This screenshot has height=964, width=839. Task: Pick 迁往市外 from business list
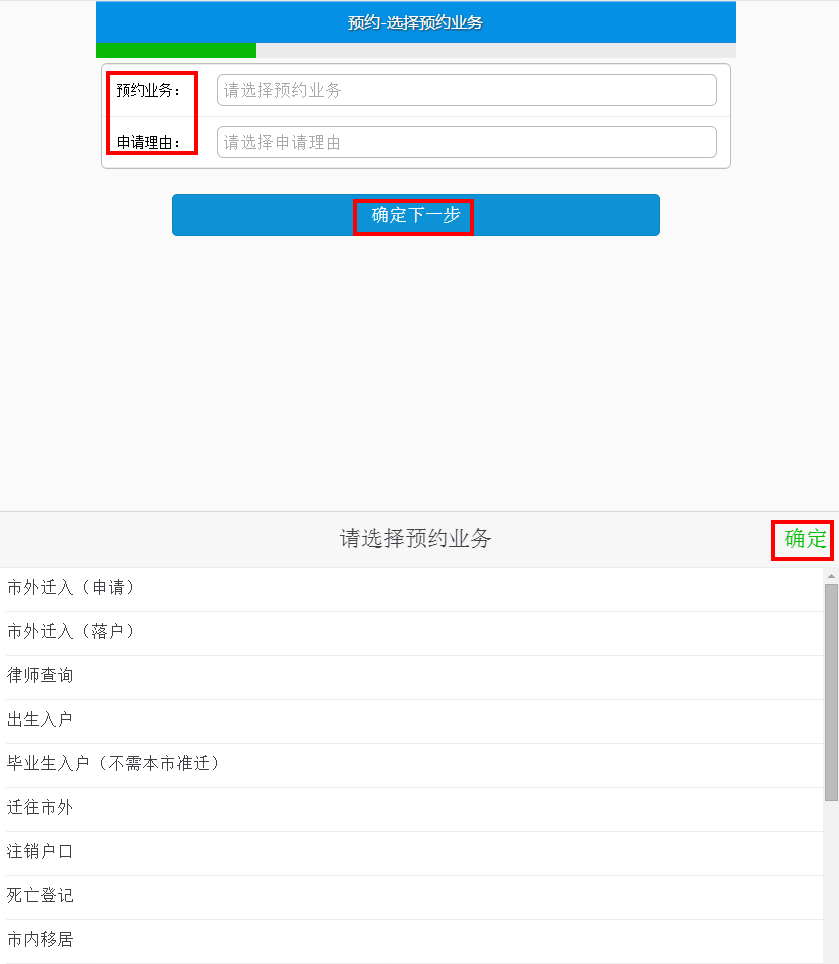click(41, 808)
